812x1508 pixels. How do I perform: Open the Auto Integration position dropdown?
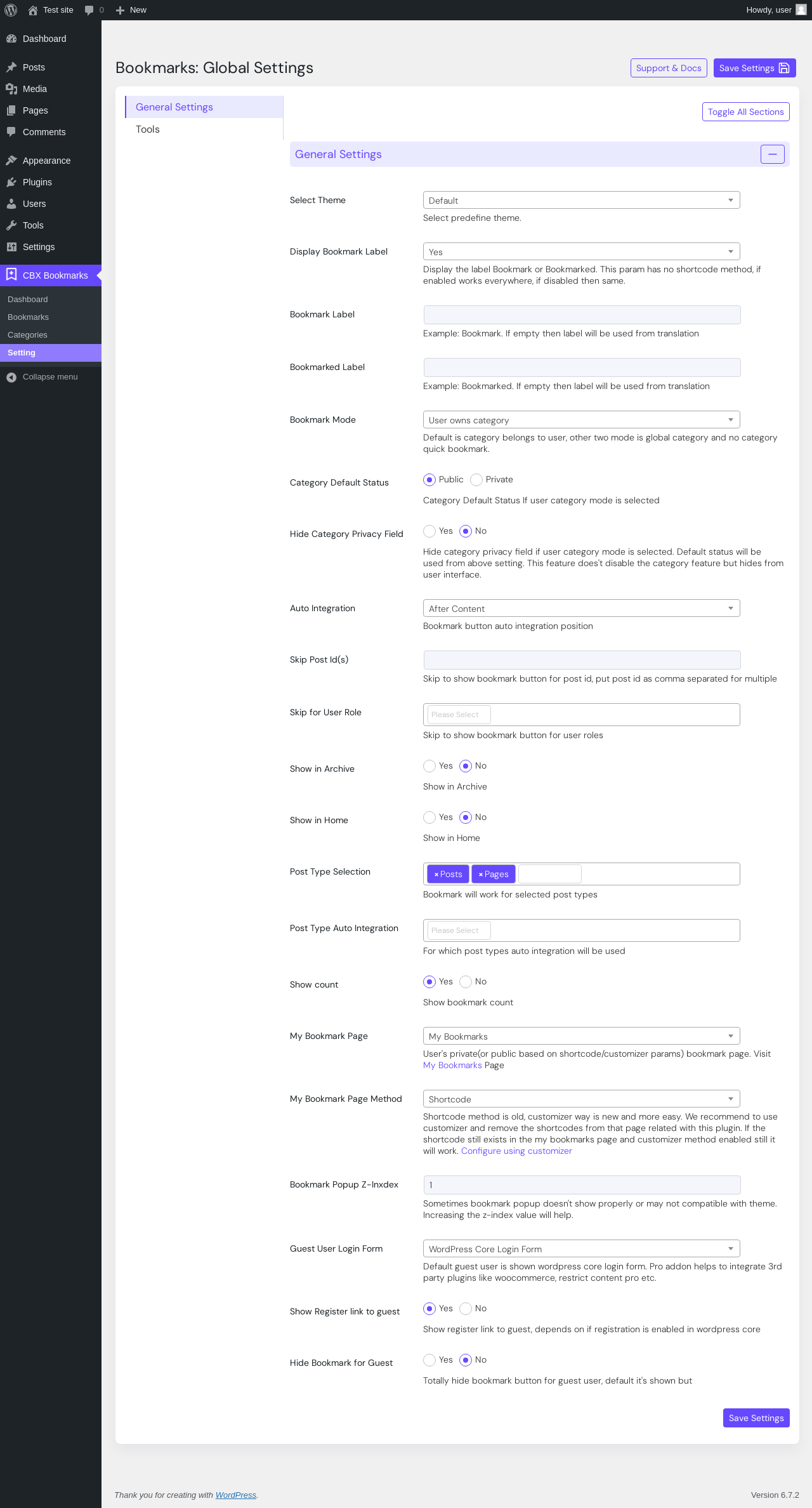tap(581, 609)
